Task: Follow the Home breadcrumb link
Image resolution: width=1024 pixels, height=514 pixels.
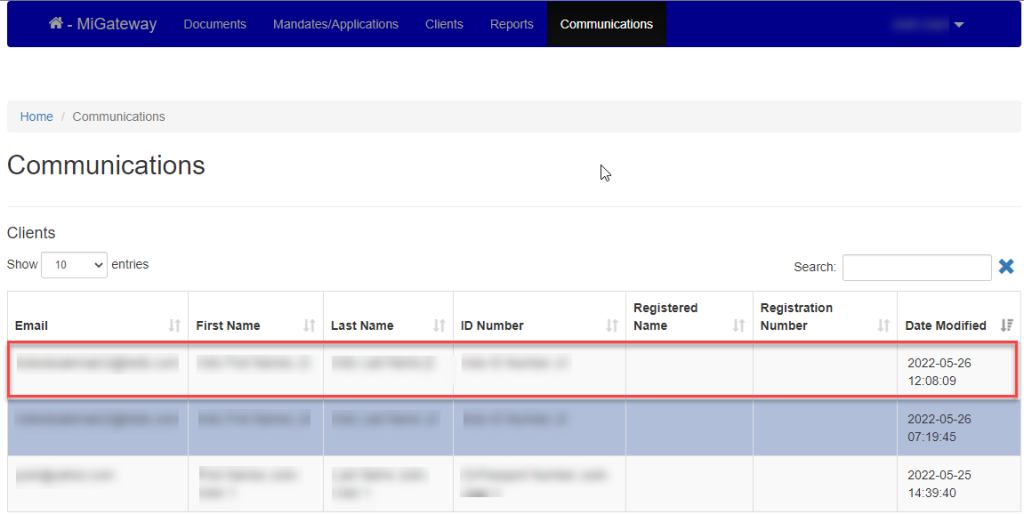Action: tap(36, 117)
